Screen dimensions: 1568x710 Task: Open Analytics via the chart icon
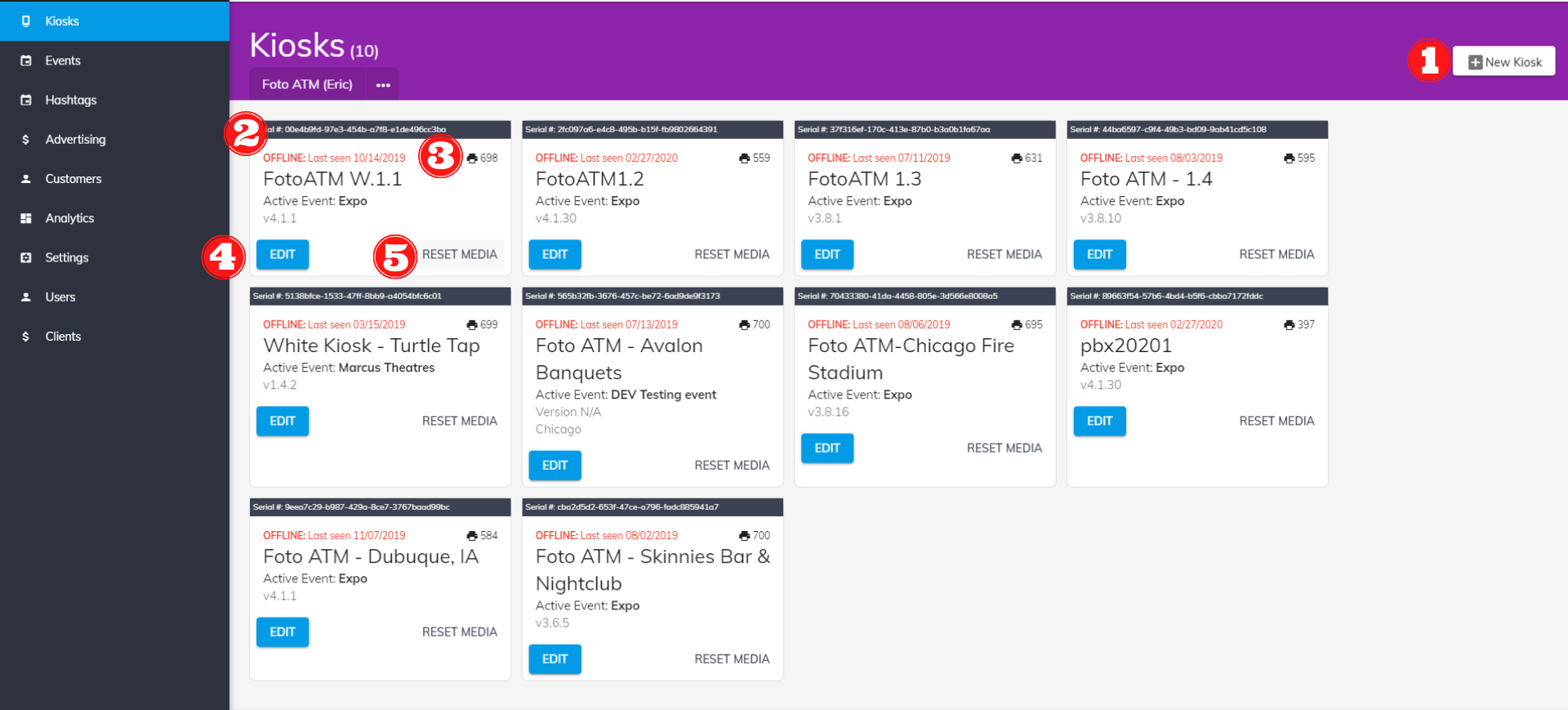tap(24, 217)
